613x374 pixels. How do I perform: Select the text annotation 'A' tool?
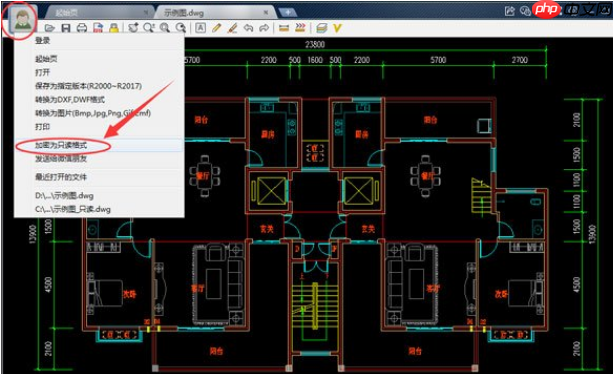coord(200,28)
